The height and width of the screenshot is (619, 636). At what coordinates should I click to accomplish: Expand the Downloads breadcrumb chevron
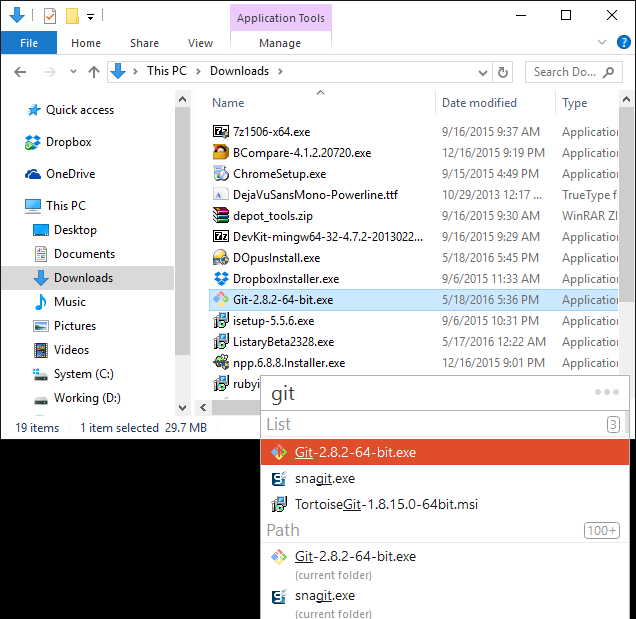point(280,71)
